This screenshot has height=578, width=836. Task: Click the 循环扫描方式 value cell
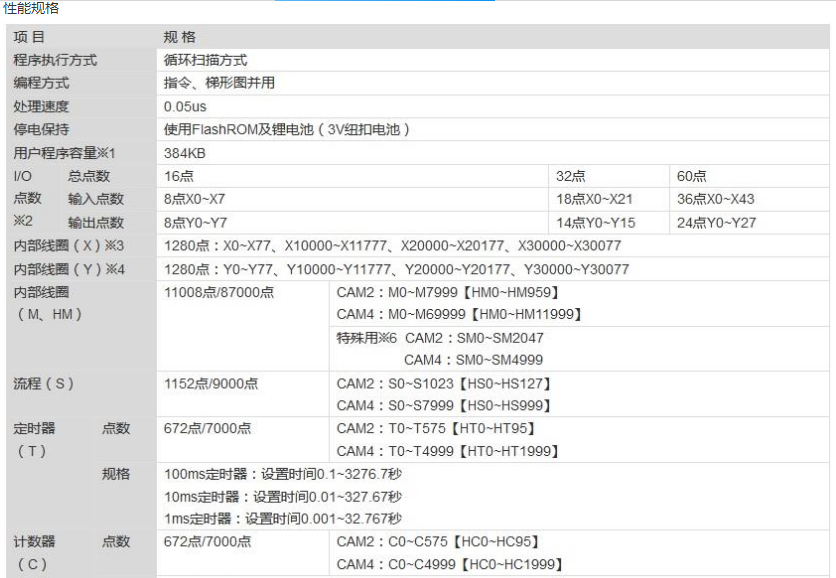205,60
